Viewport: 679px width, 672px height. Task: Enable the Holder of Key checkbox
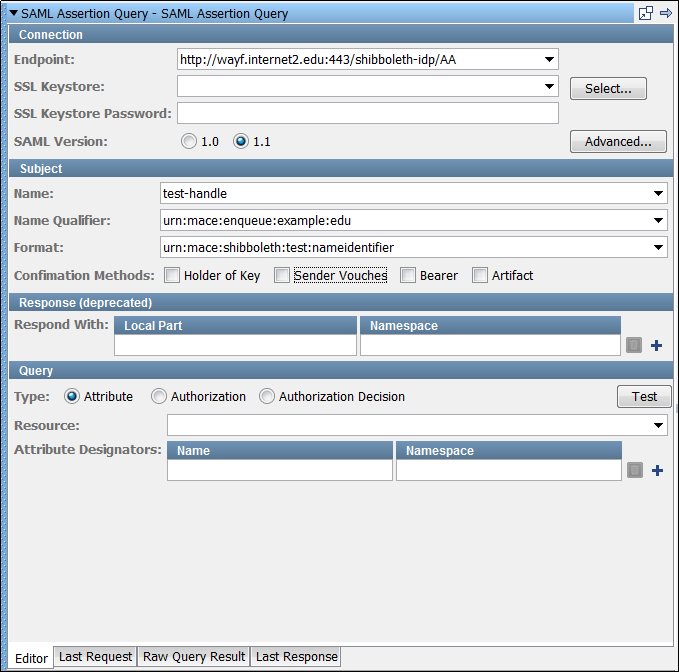(x=172, y=275)
